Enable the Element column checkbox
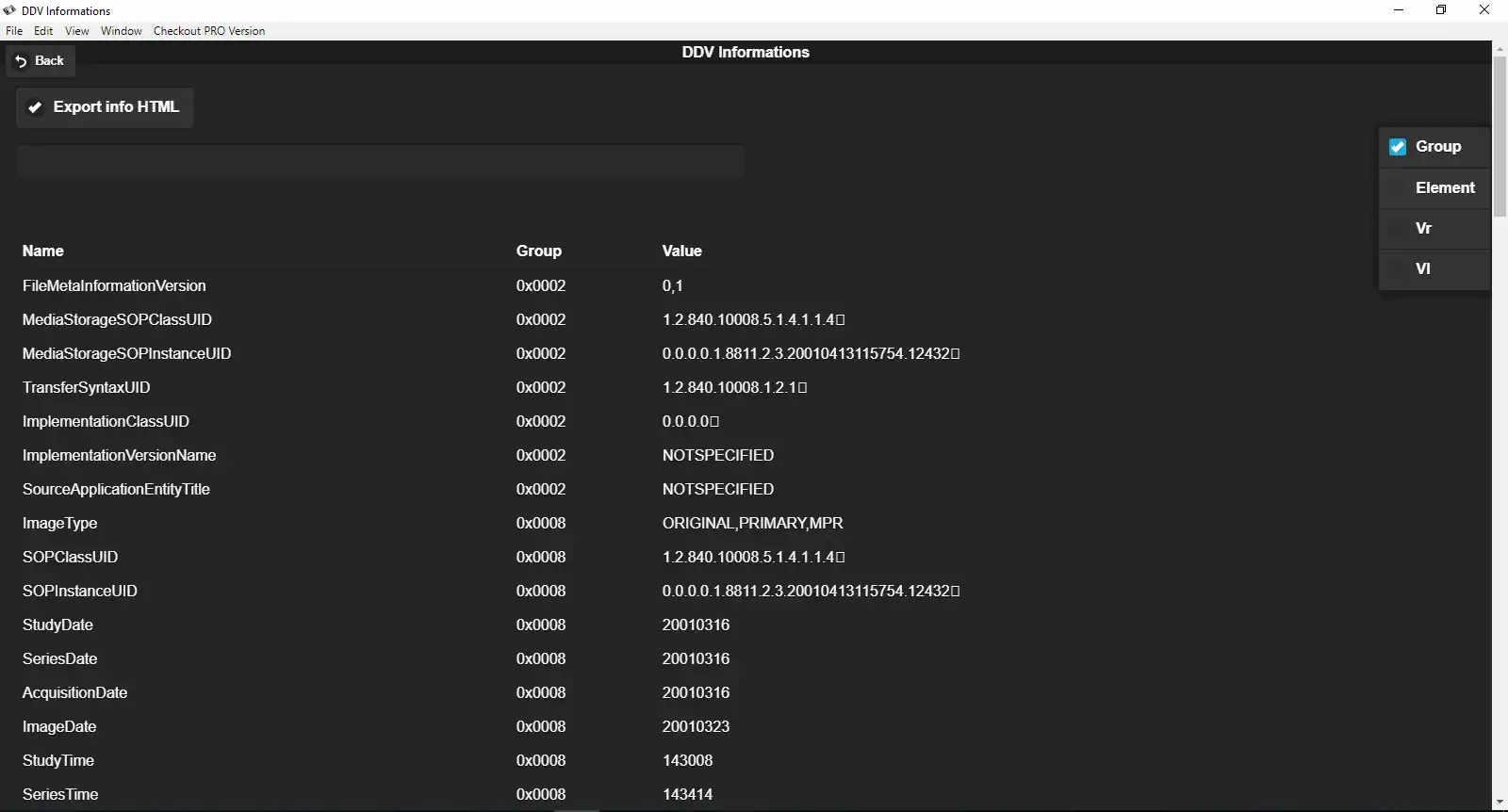 click(1398, 187)
